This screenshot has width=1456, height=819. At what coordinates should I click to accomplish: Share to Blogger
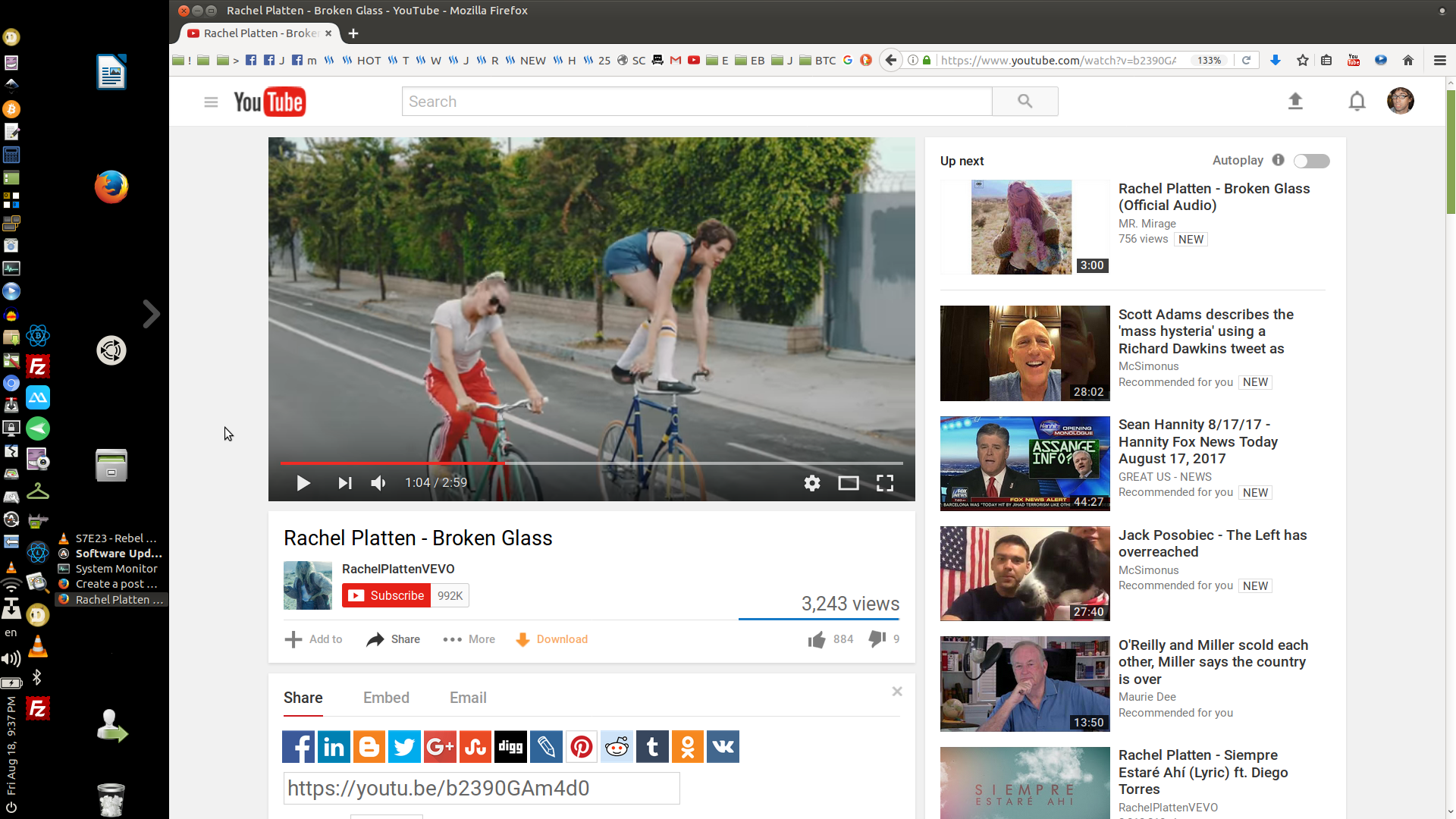(369, 747)
